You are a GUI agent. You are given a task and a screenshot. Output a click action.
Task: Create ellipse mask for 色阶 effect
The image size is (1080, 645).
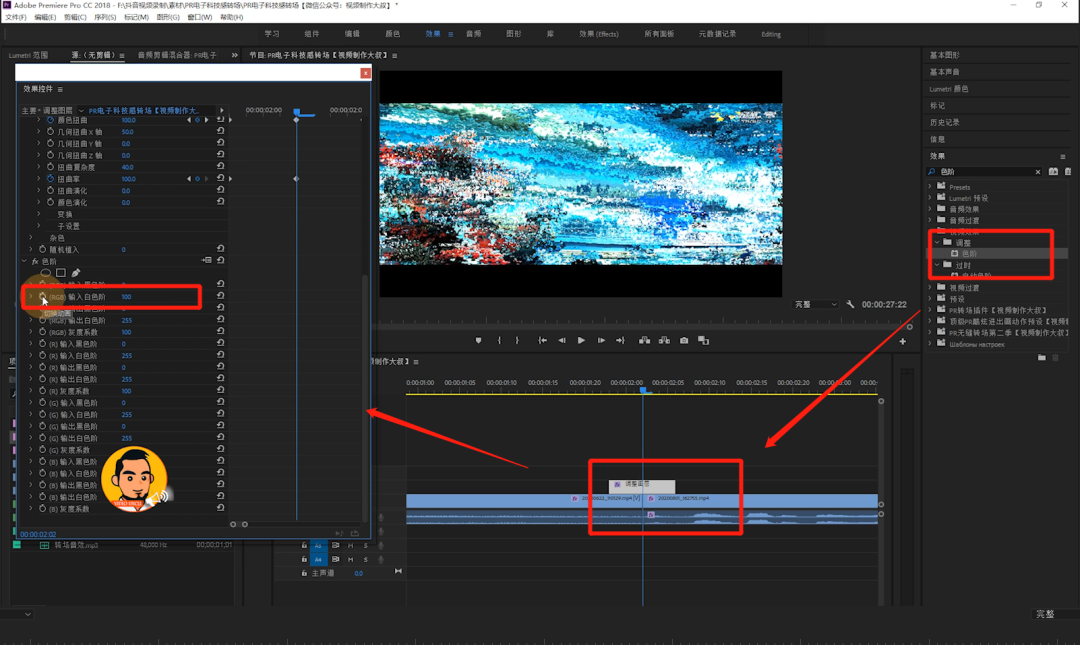pos(46,273)
